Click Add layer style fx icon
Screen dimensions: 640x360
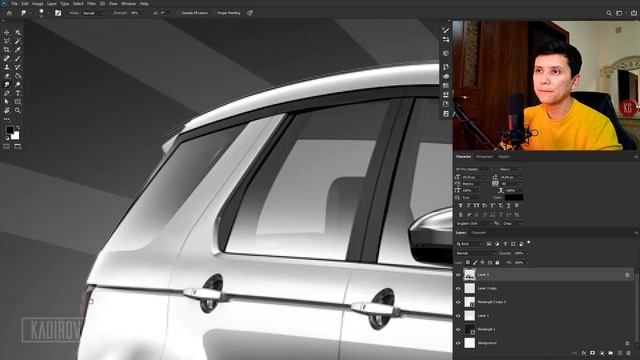pyautogui.click(x=584, y=353)
